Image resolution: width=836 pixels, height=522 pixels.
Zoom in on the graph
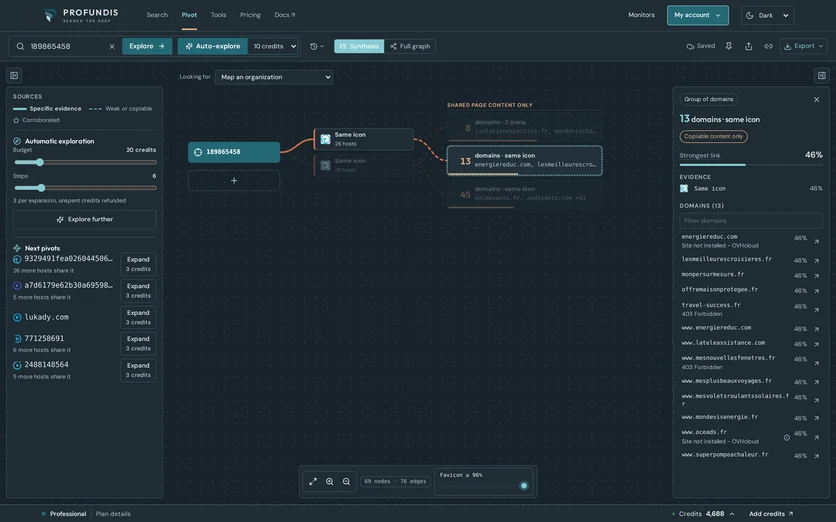click(x=329, y=481)
